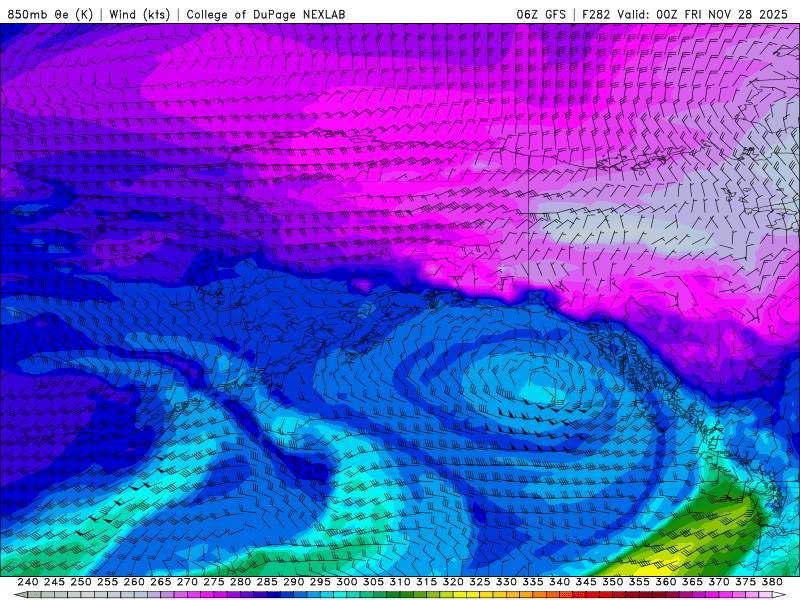Select the "Valid: 00Z FRI NOV 28 2025" text

pos(703,14)
